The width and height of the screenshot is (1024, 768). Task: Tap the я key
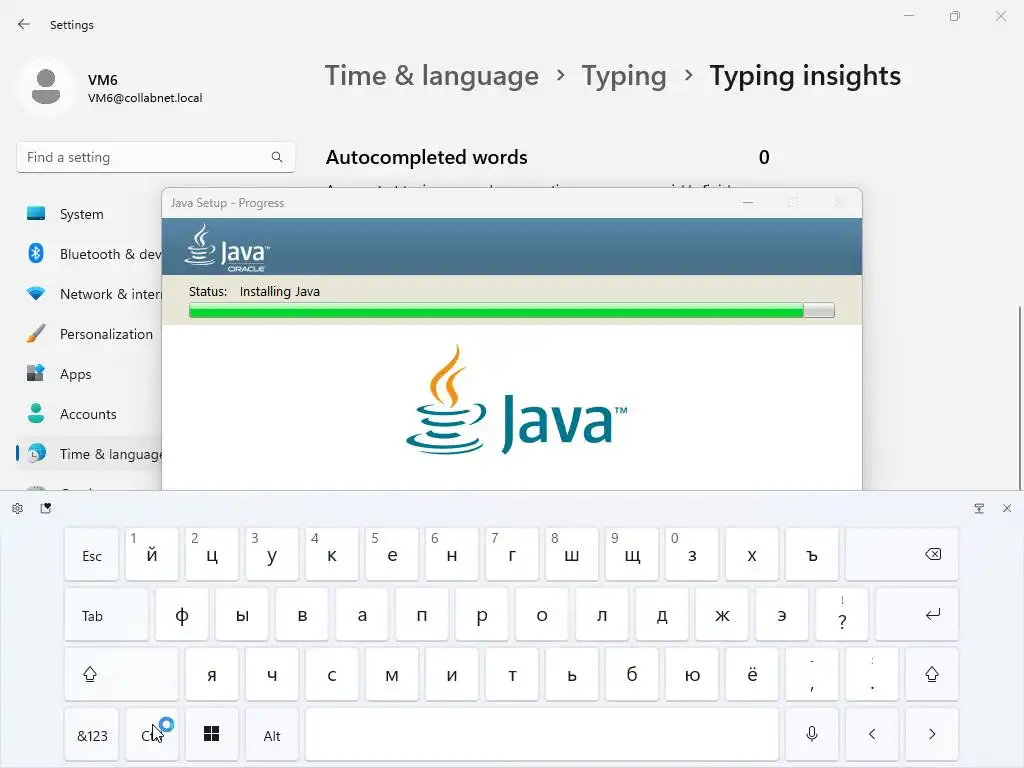212,674
